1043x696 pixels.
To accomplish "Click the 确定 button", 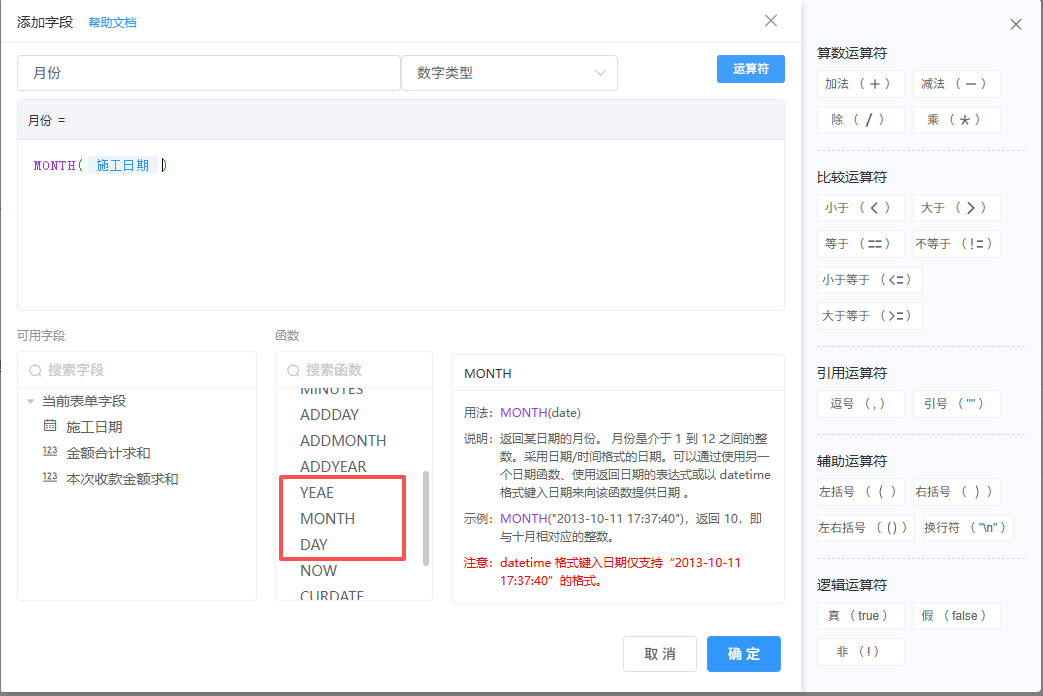I will click(x=743, y=654).
